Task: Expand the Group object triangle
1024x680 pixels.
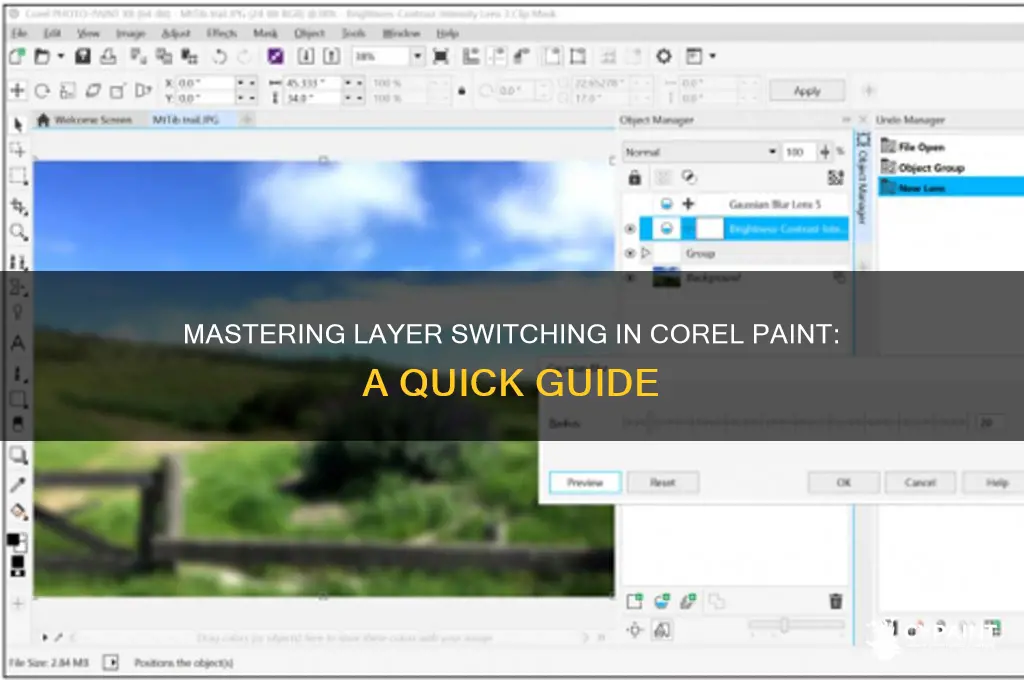Action: pyautogui.click(x=646, y=253)
